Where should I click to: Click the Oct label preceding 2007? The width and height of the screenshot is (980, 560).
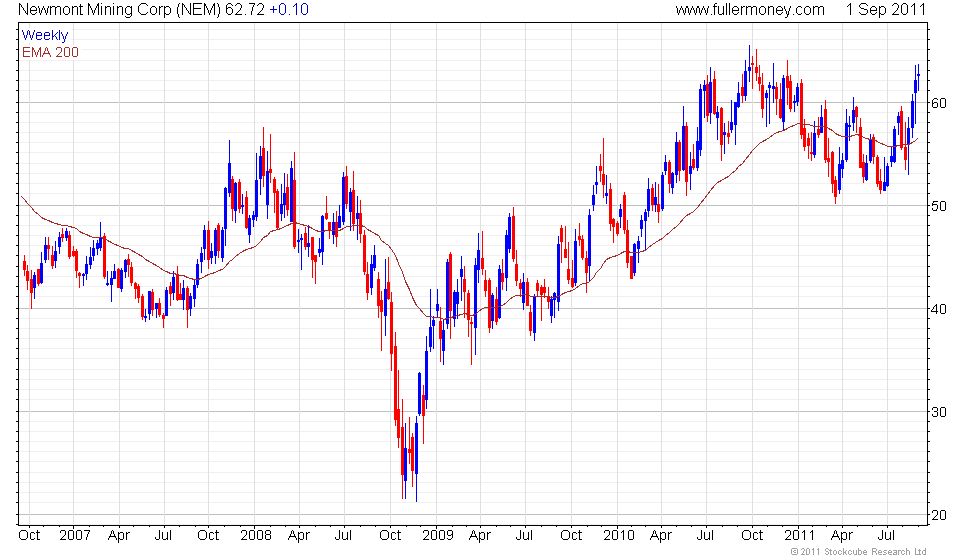coord(29,536)
